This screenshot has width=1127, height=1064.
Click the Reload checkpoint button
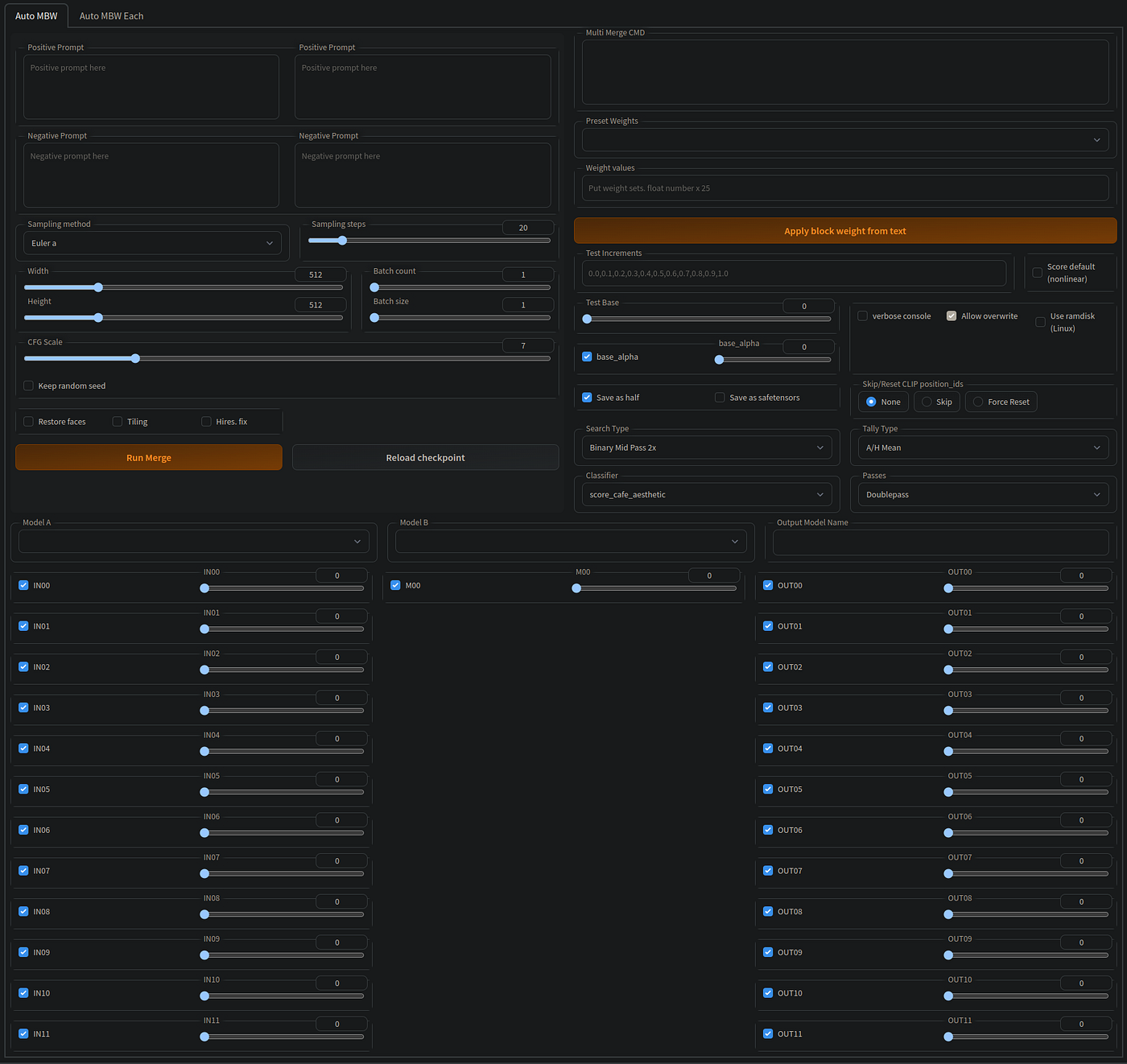pyautogui.click(x=425, y=457)
